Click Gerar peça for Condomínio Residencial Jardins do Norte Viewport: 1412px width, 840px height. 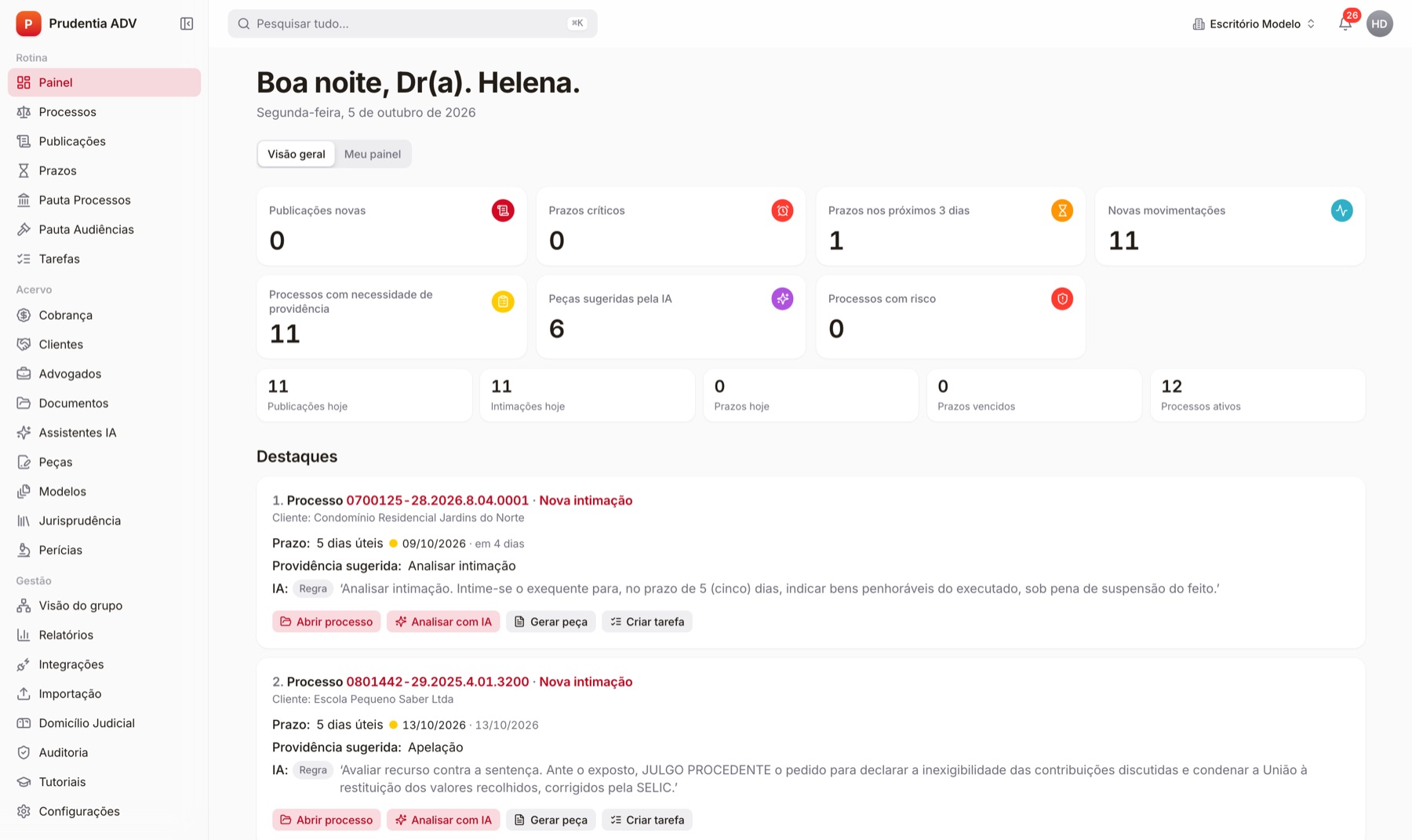coord(551,622)
